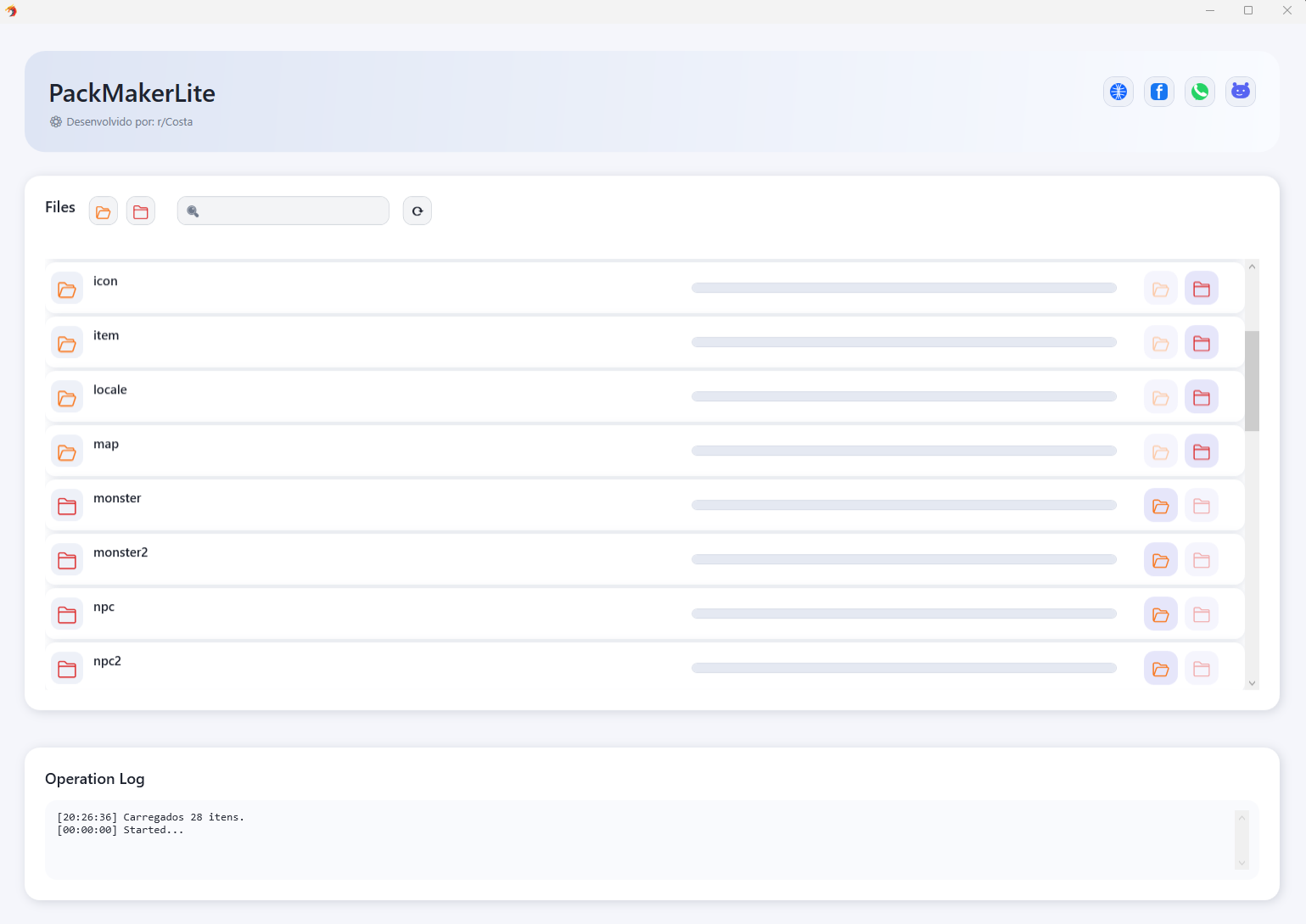
Task: Open the WhatsApp contact icon
Action: (1199, 92)
